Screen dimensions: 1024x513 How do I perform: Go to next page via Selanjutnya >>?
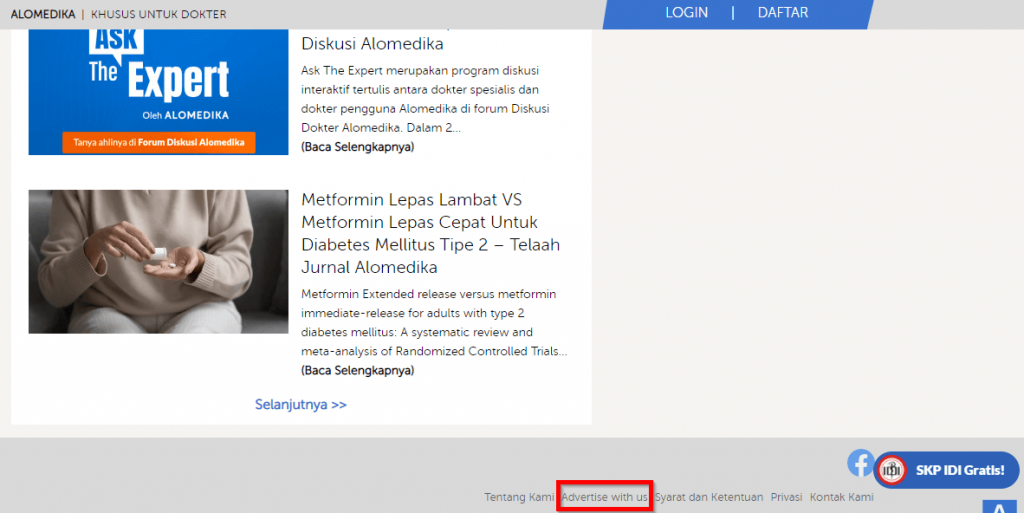pos(300,405)
